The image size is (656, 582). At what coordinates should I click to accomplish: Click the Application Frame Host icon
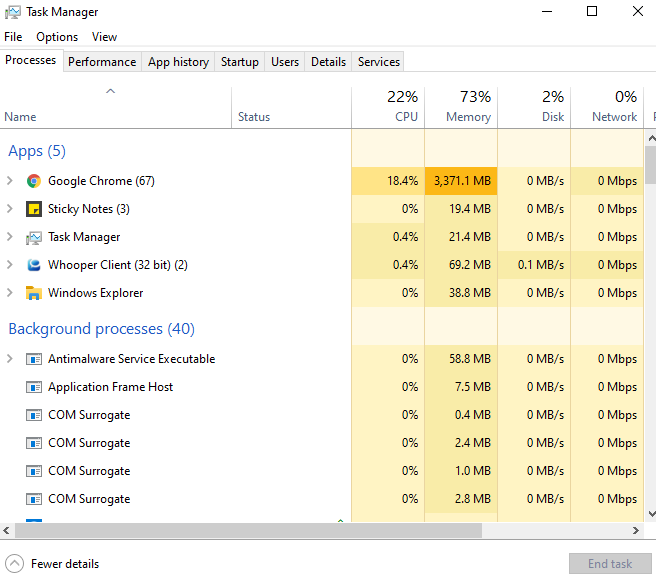(x=33, y=387)
